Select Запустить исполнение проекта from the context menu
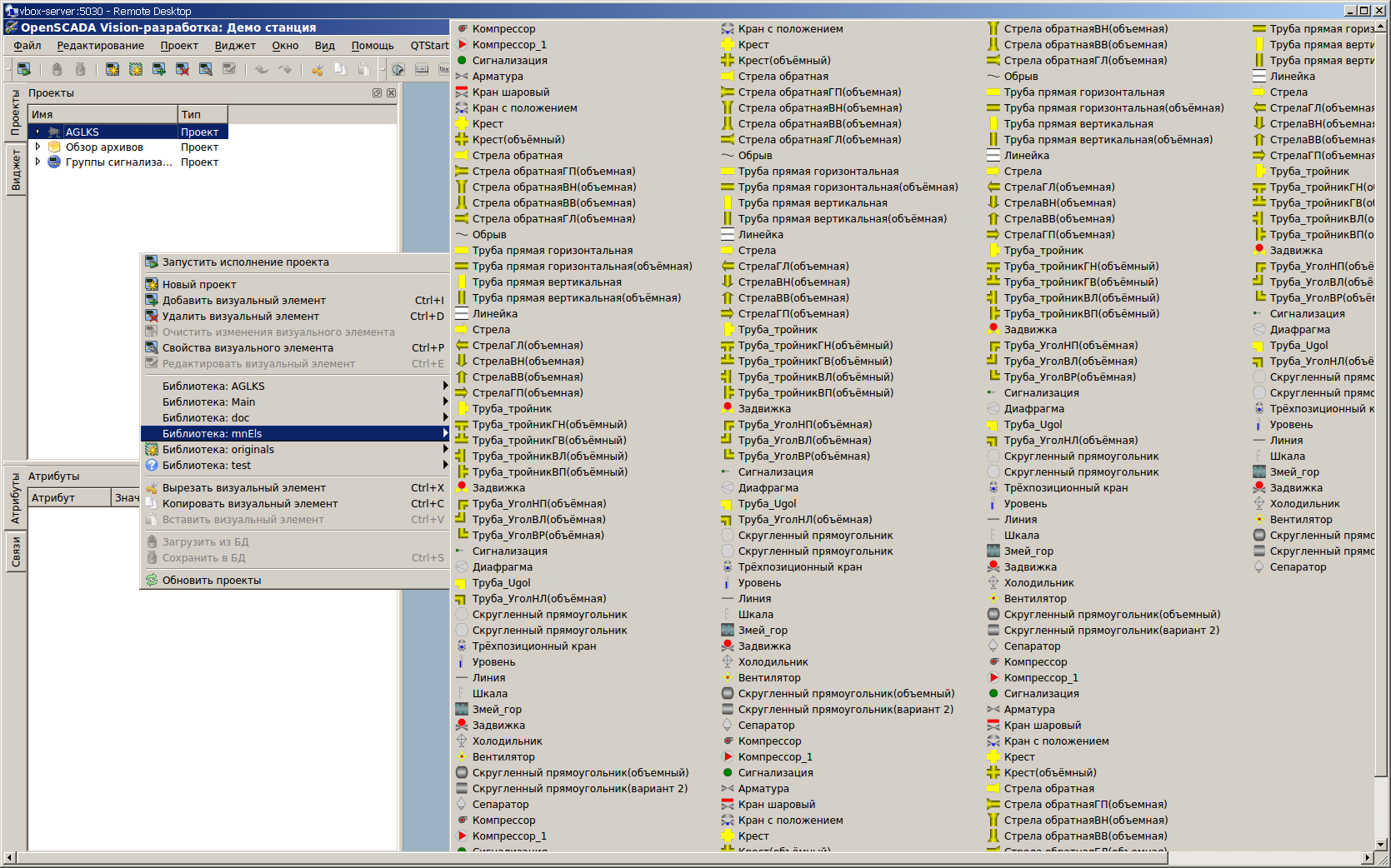The width and height of the screenshot is (1391, 868). [x=245, y=262]
